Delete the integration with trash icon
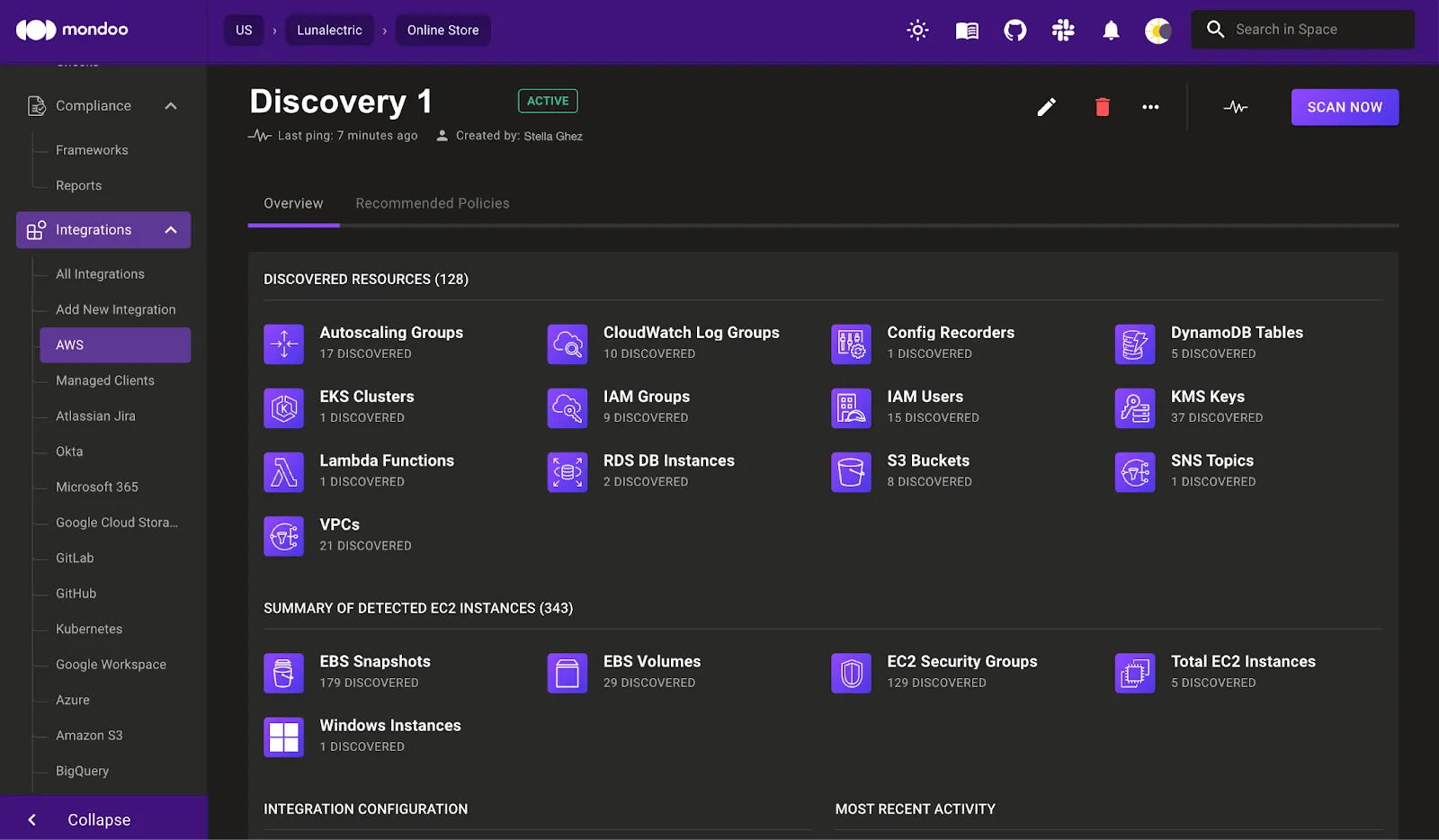This screenshot has width=1439, height=840. click(x=1102, y=107)
